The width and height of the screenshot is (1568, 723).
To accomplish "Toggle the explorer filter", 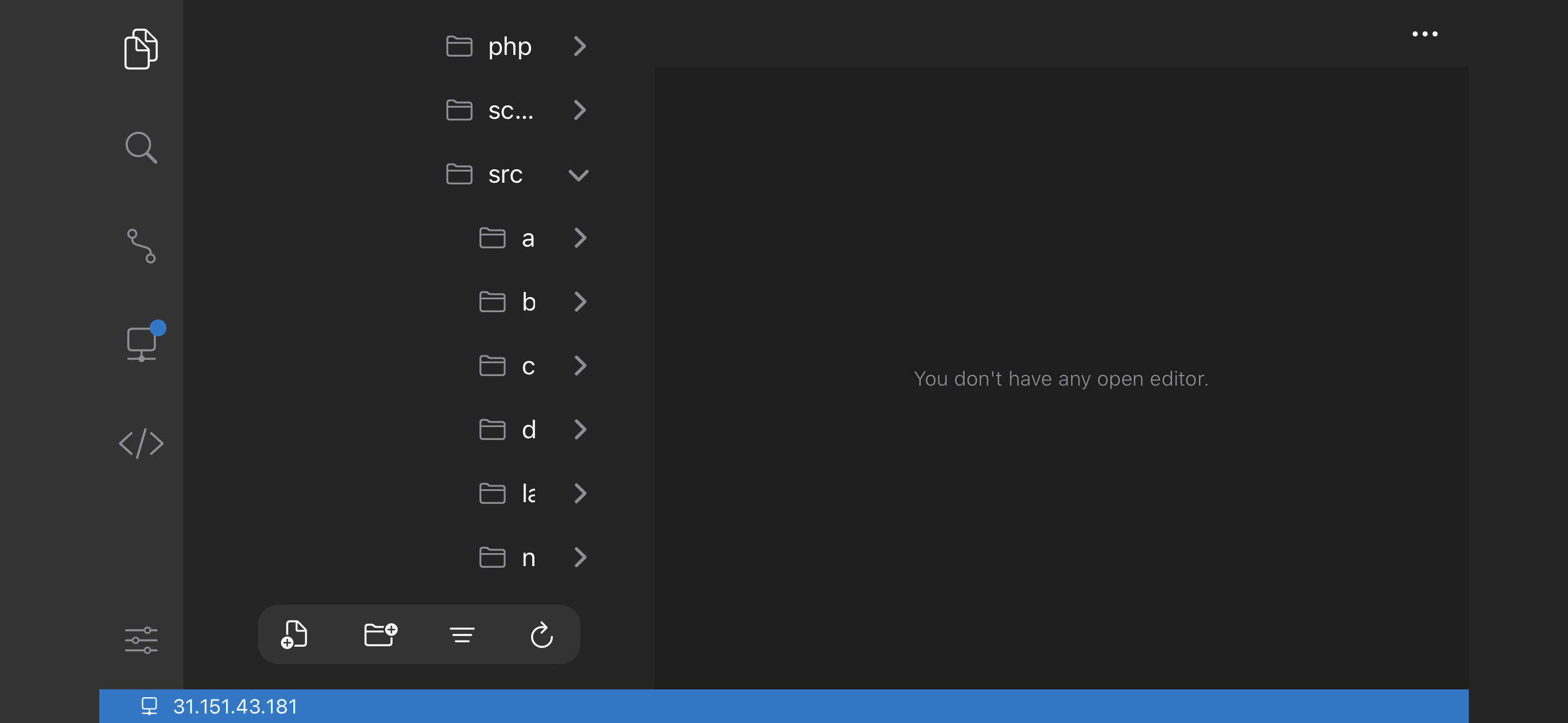I will [462, 634].
